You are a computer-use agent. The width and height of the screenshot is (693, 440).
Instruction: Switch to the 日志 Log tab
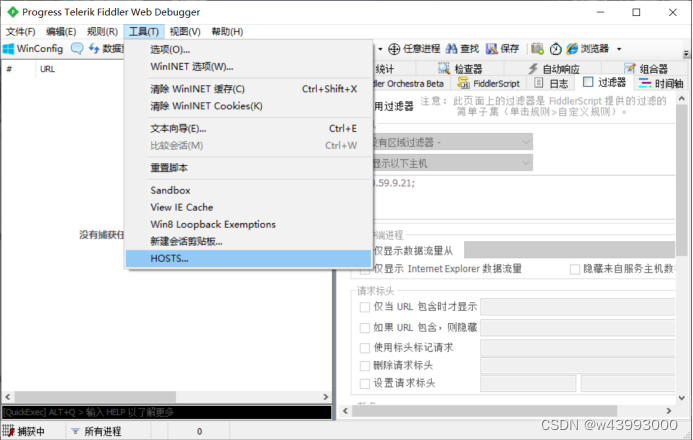coord(551,83)
